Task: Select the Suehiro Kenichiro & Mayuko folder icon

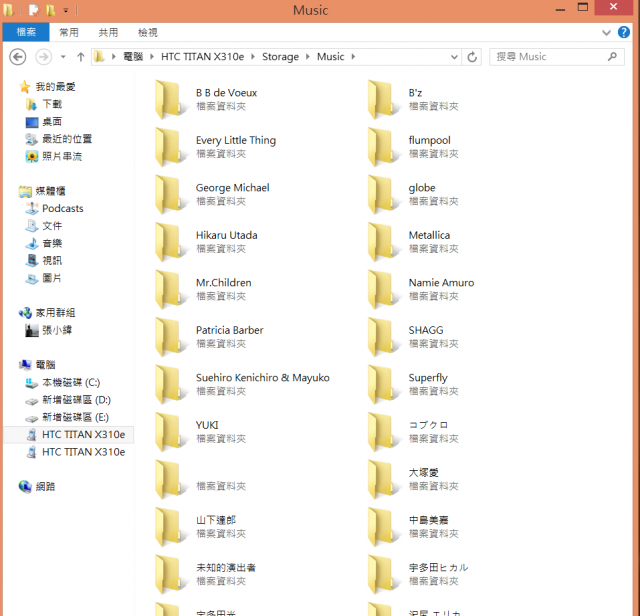Action: (x=169, y=385)
